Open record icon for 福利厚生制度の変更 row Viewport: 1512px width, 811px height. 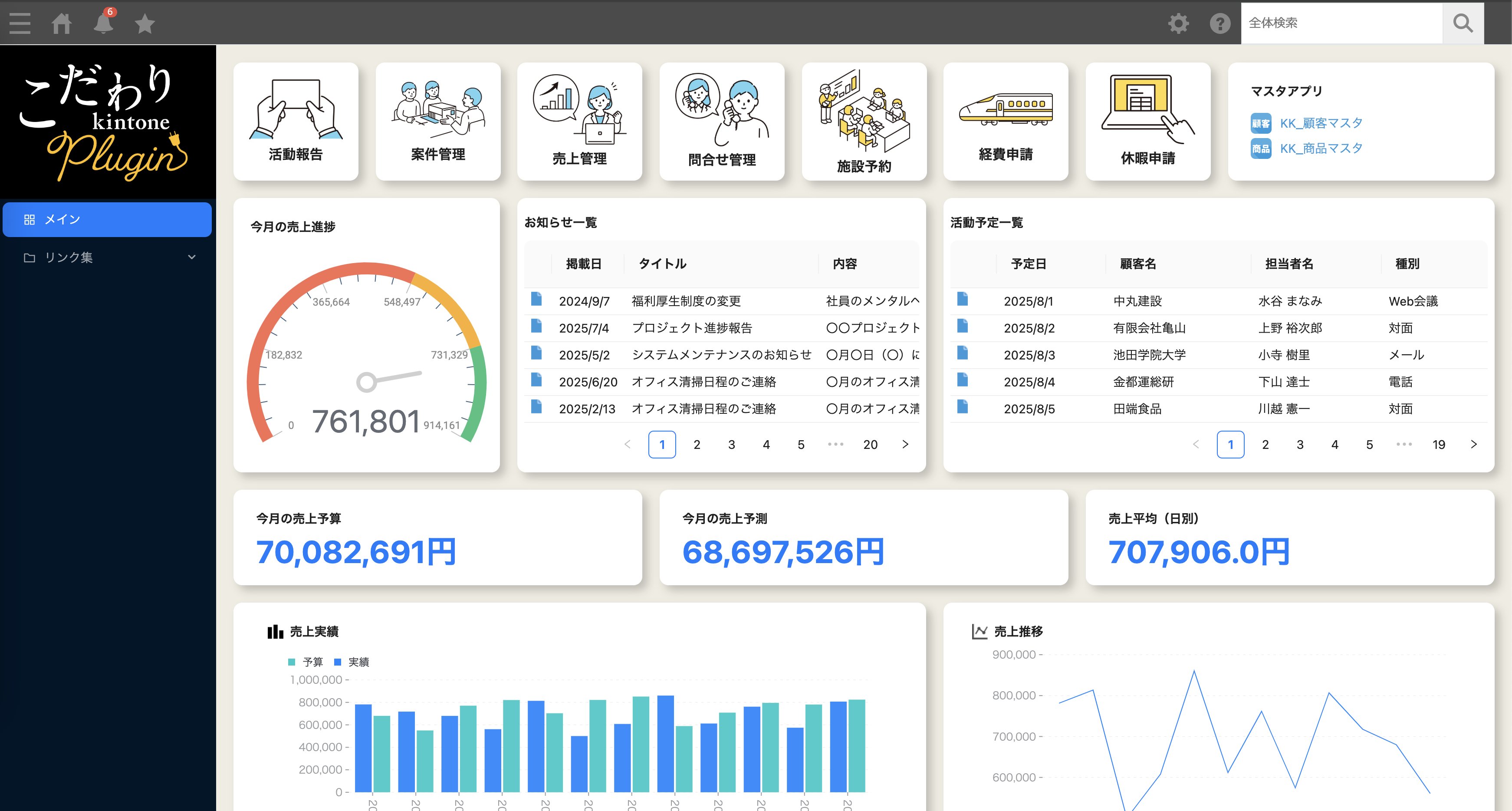[536, 300]
